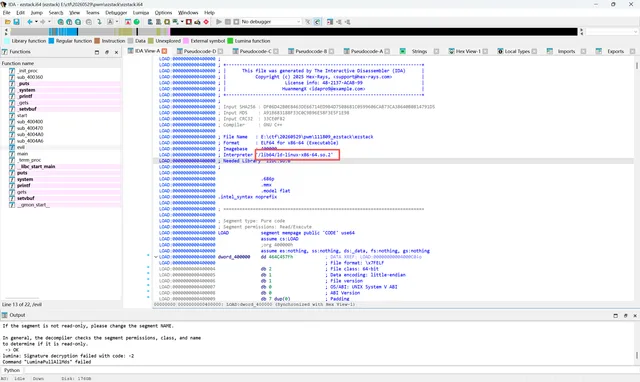Click the navigation band's blue code region
The height and width of the screenshot is (382, 640).
(x=63, y=32)
